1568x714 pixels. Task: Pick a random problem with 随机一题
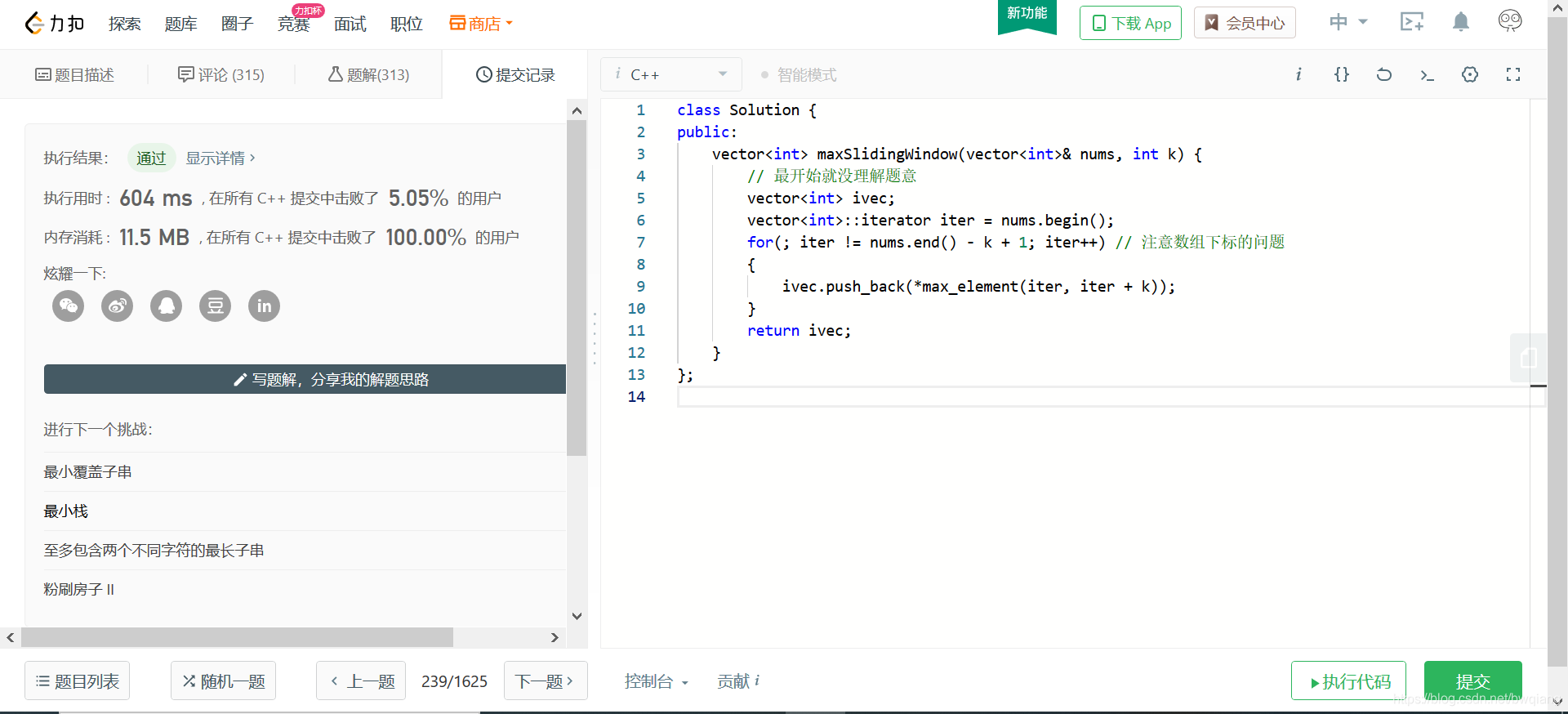point(223,681)
